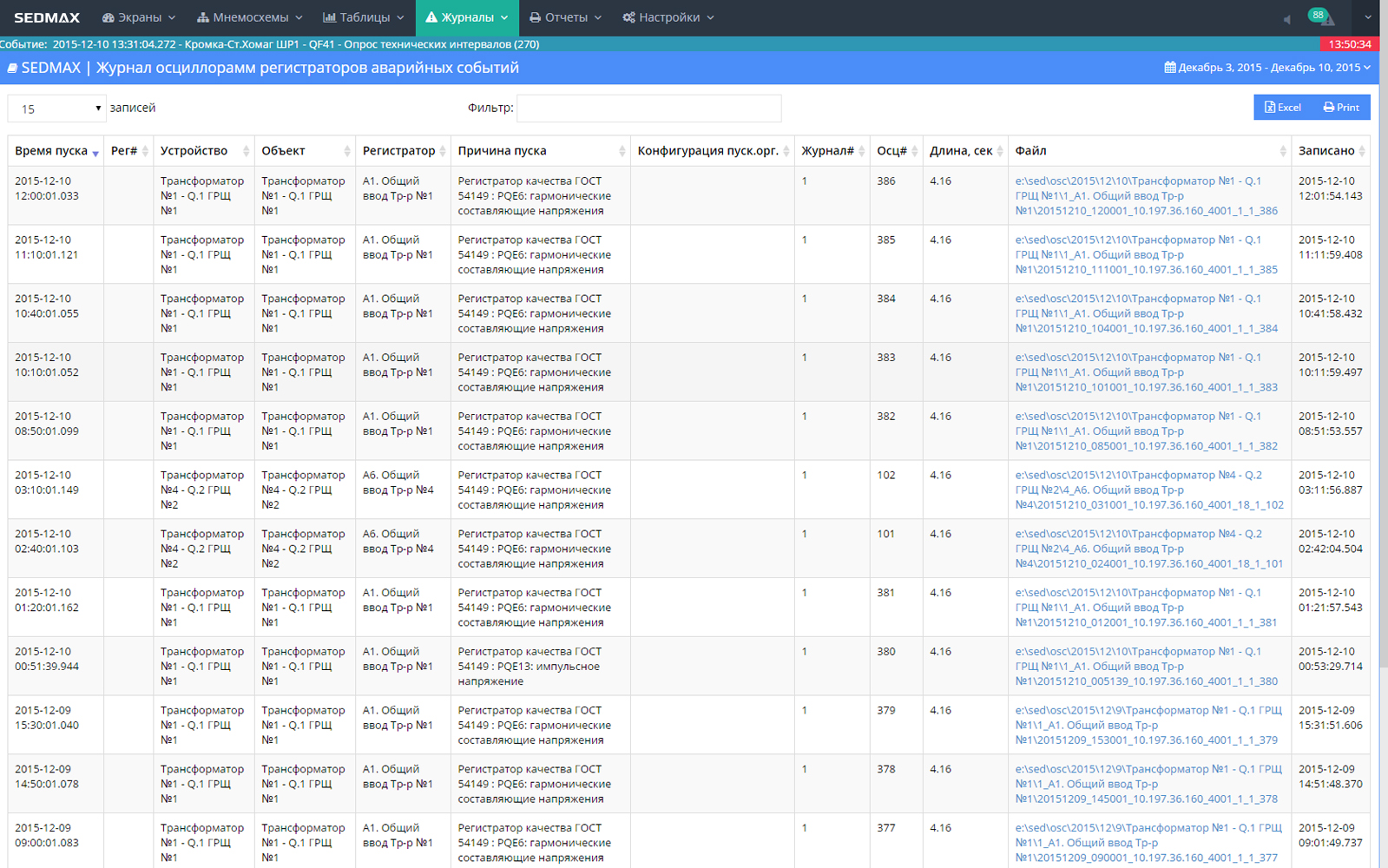Sort table by Записано column
Screen dimensions: 1388x868
tap(1329, 151)
